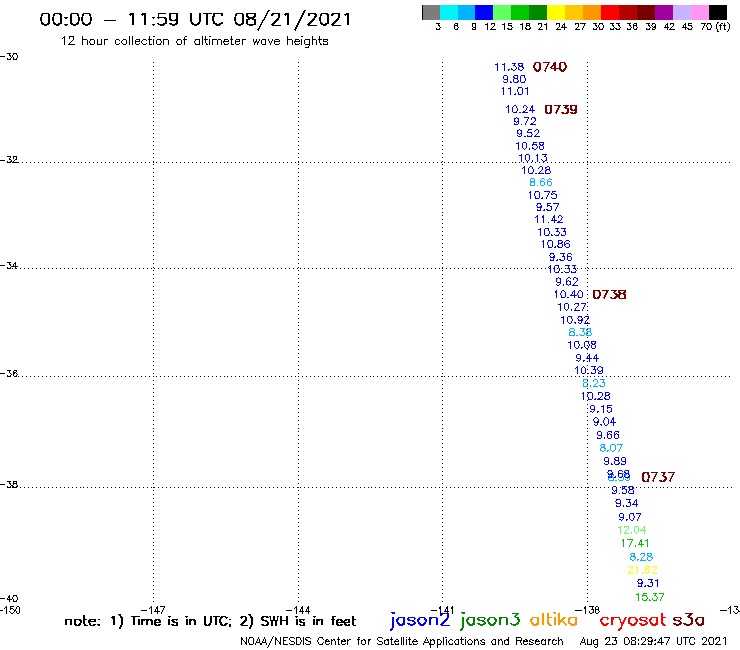Select the lavender swatch in the legend bar

click(681, 12)
